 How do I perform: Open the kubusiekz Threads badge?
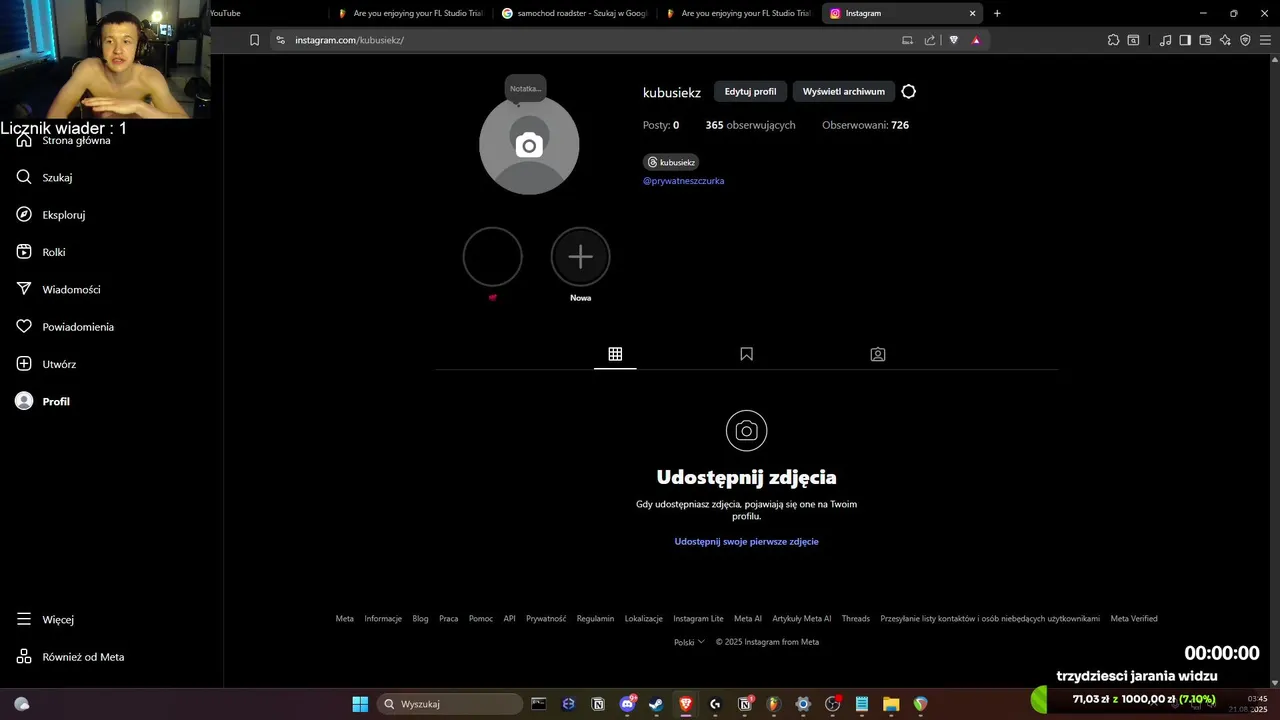pos(671,162)
